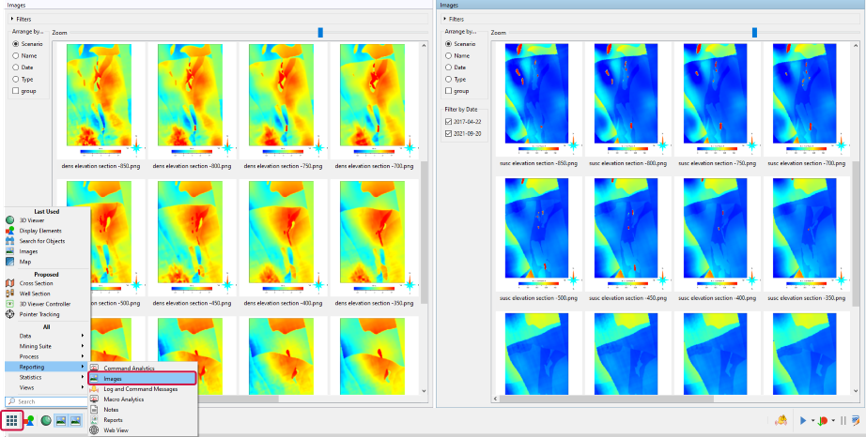Screen dimensions: 866x437
Task: Expand the Process submenu
Action: click(47, 356)
